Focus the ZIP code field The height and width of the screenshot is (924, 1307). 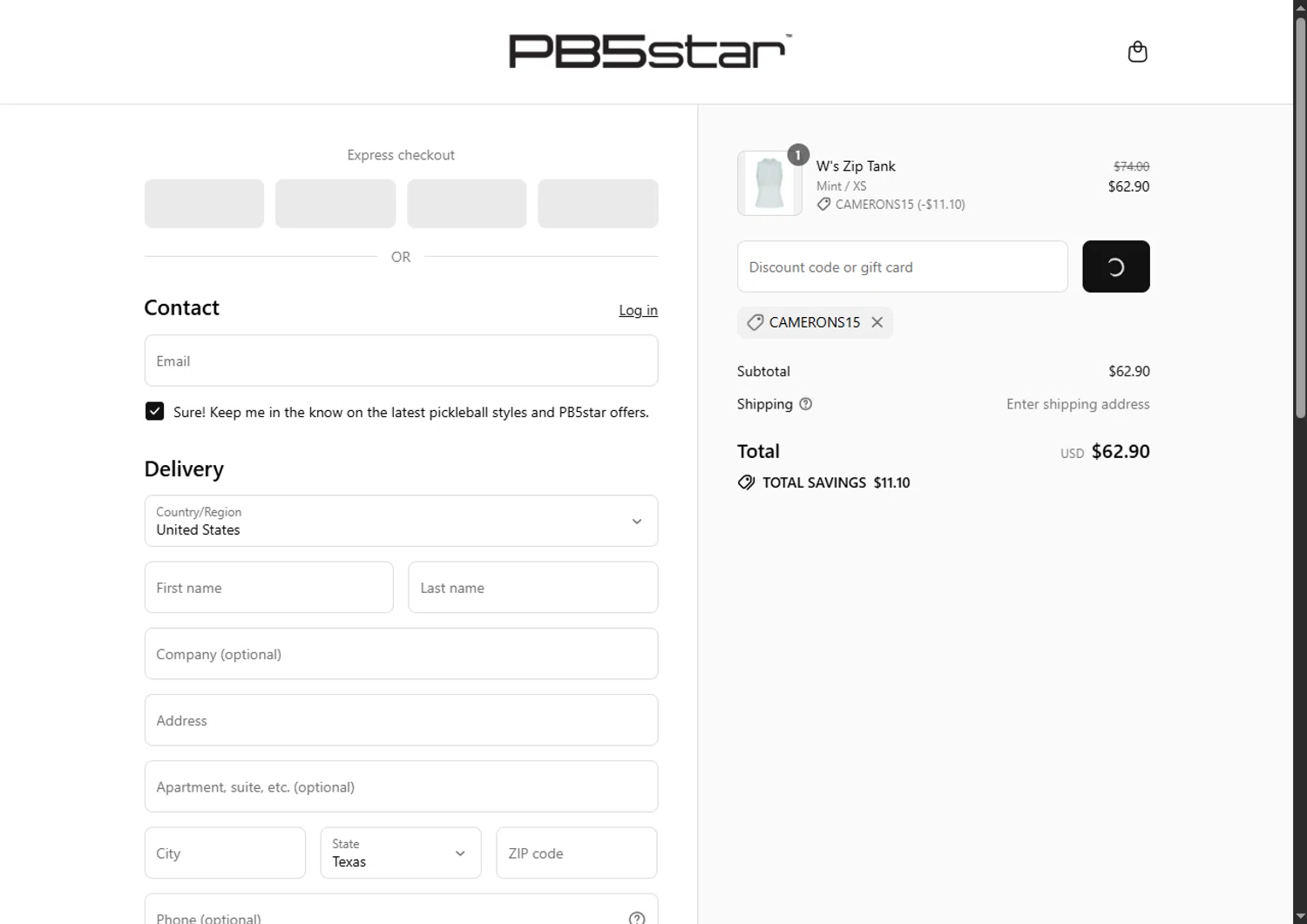coord(577,853)
